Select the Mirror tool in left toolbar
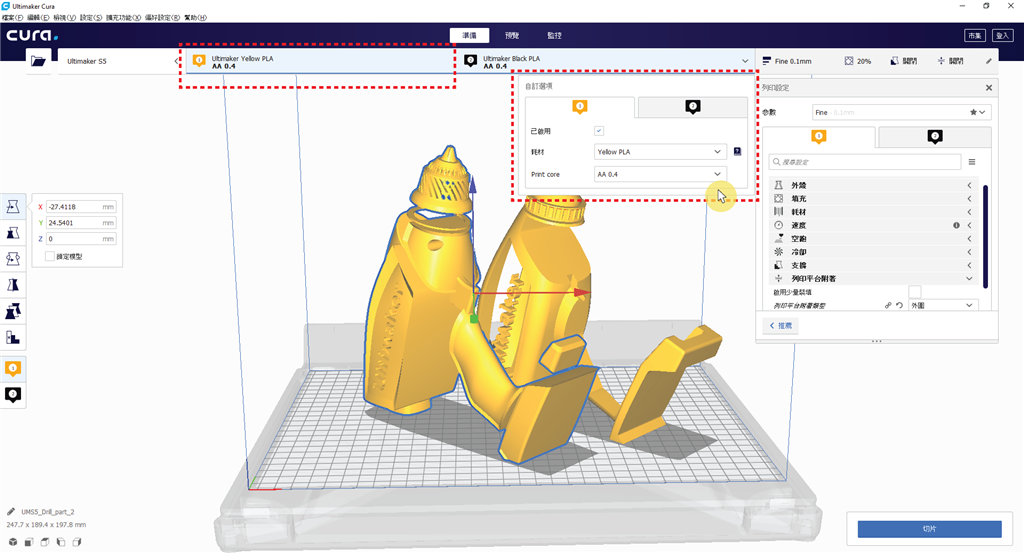1024x553 pixels. pos(13,285)
